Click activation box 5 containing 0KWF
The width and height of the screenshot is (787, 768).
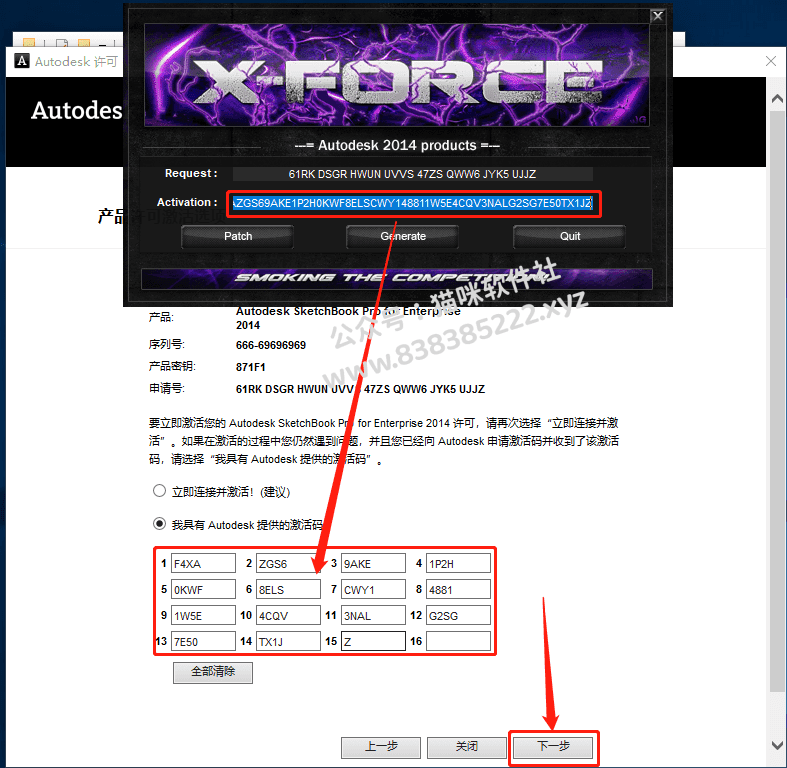point(203,589)
